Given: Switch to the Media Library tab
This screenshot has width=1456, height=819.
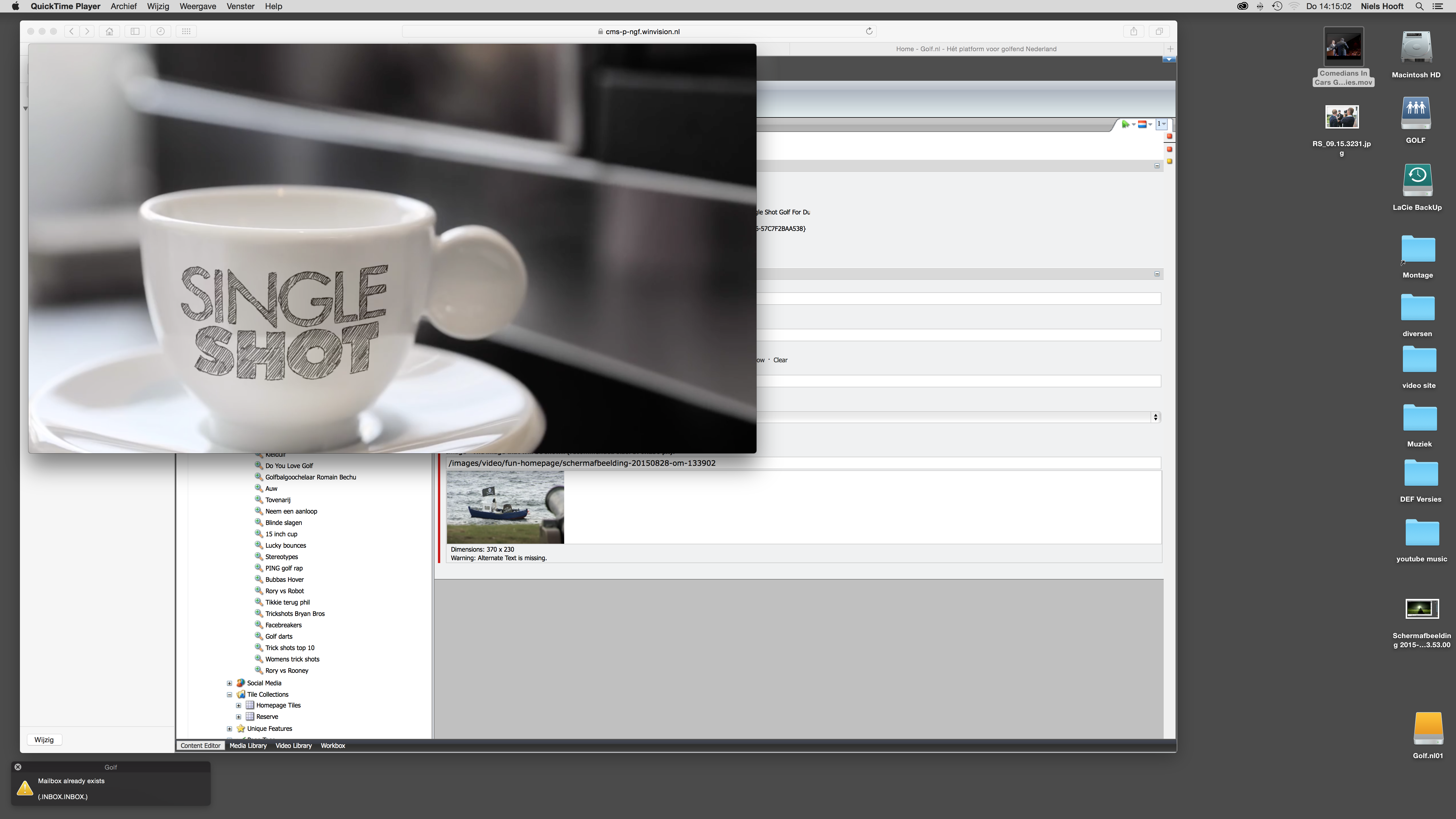Looking at the screenshot, I should (x=248, y=746).
